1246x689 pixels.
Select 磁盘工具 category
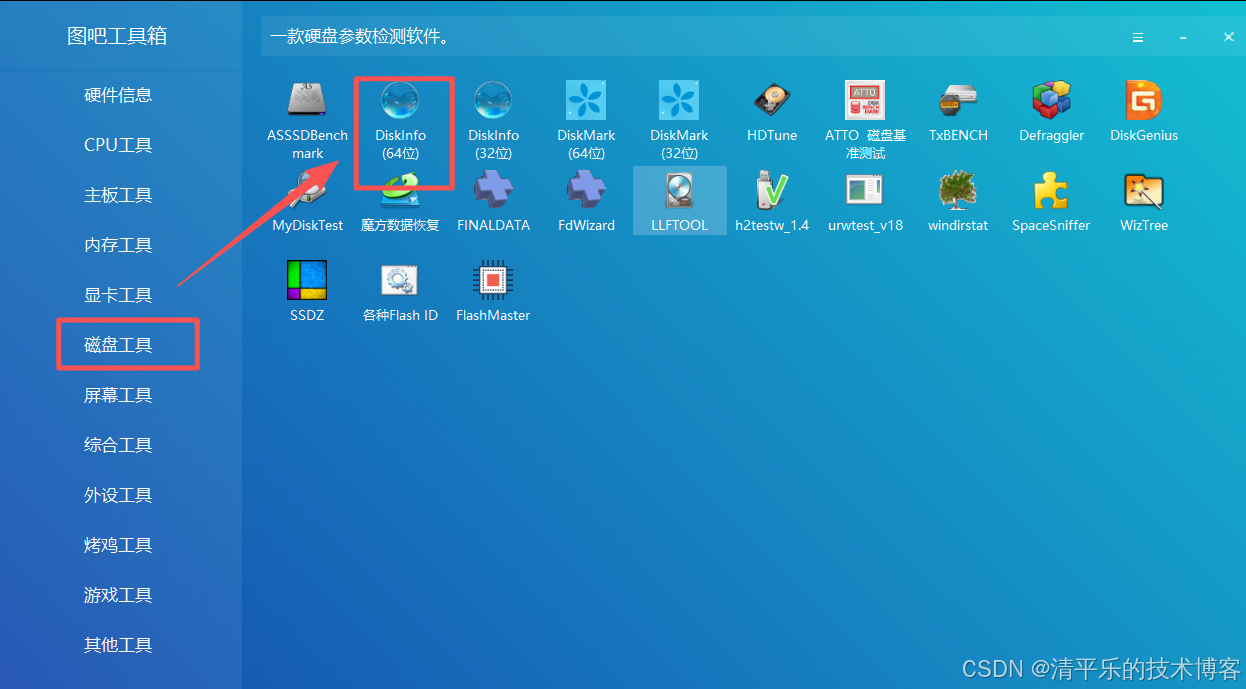click(118, 345)
